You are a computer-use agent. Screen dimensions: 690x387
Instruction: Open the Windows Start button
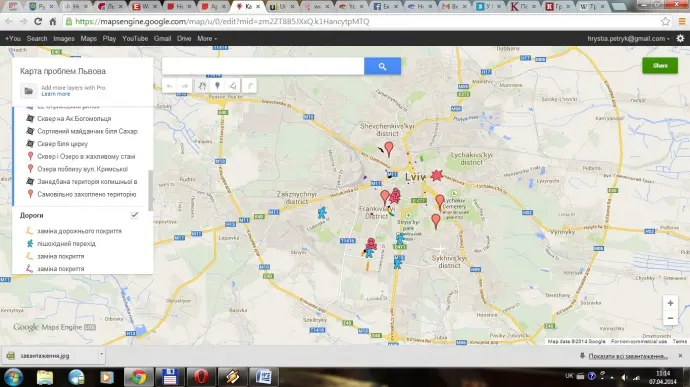click(x=13, y=377)
